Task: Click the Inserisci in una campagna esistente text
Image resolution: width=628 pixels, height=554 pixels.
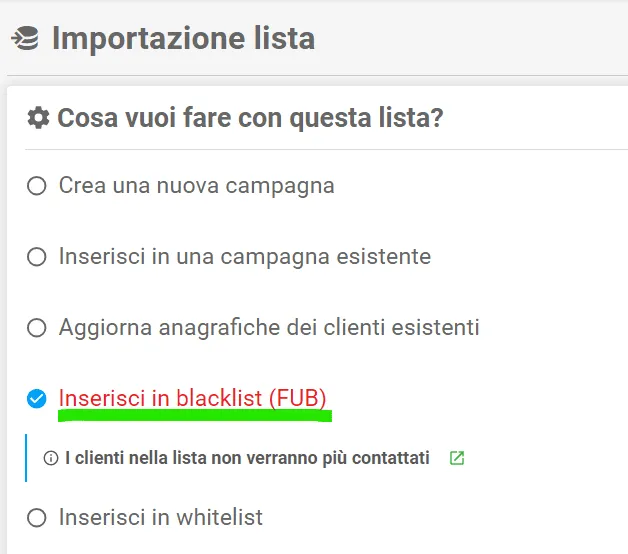Action: click(245, 257)
